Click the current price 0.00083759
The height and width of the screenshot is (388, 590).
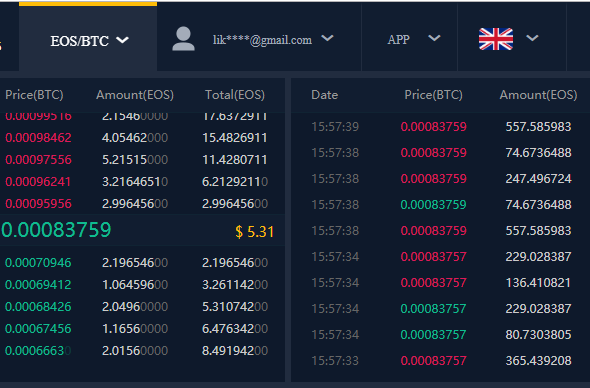pos(56,230)
